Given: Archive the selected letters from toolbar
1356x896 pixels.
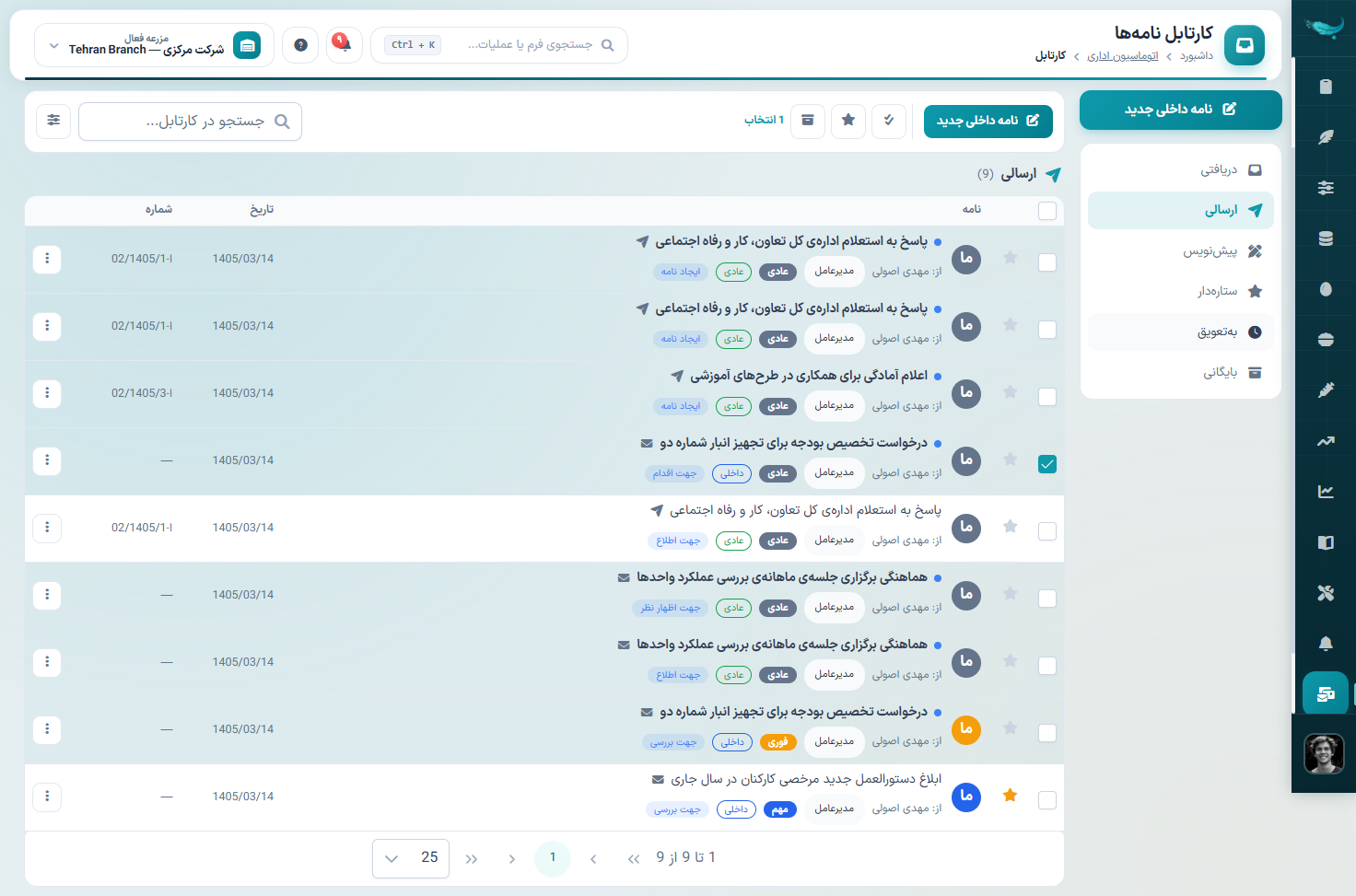Looking at the screenshot, I should pos(808,121).
